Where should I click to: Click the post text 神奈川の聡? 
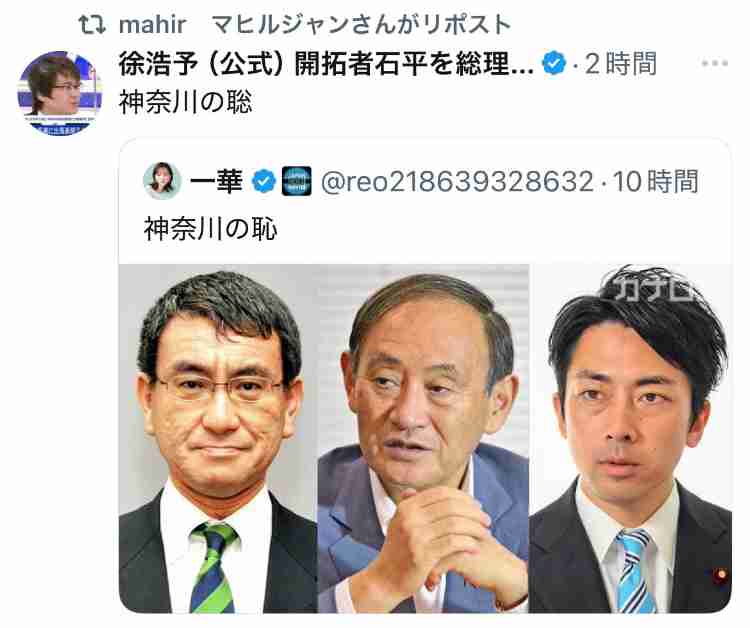186,102
